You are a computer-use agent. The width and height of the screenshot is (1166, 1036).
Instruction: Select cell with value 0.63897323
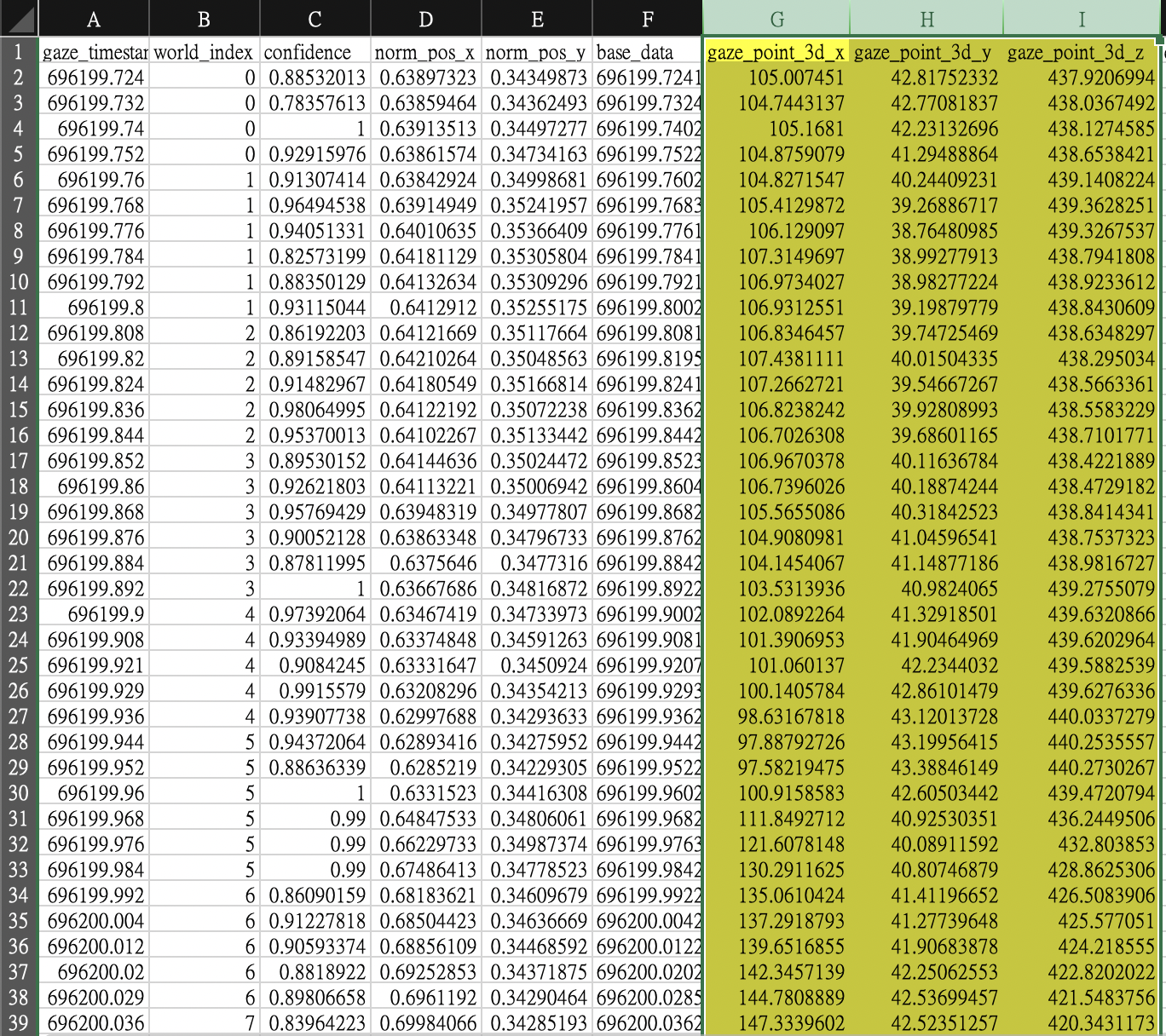425,78
